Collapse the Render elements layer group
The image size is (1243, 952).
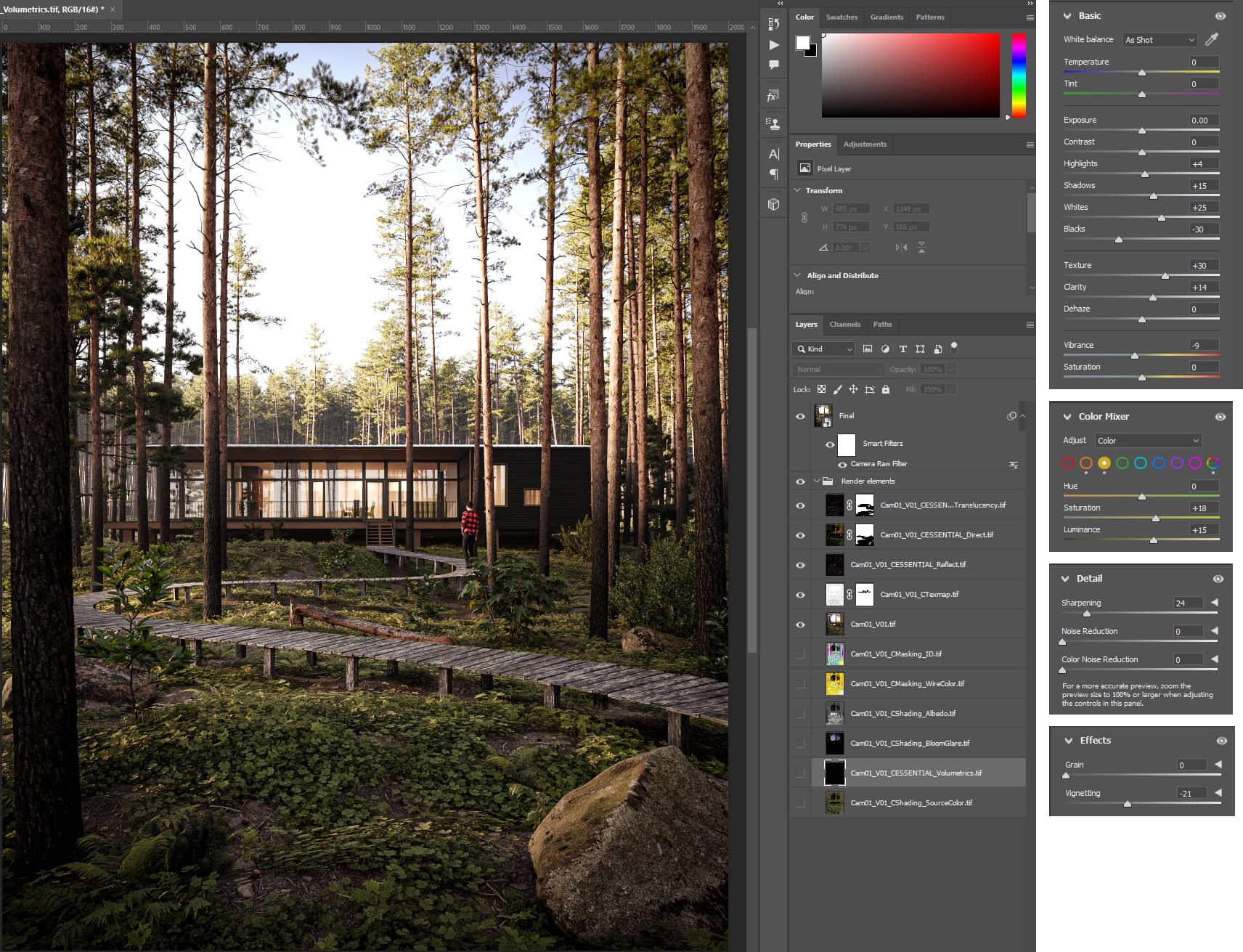click(x=817, y=481)
